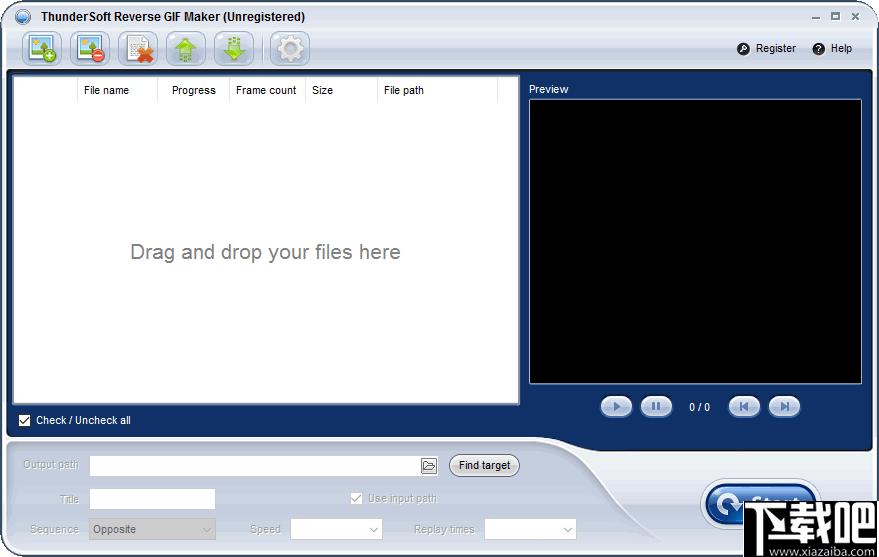This screenshot has height=557, width=879.
Task: Go to previous frame in preview
Action: [x=744, y=407]
